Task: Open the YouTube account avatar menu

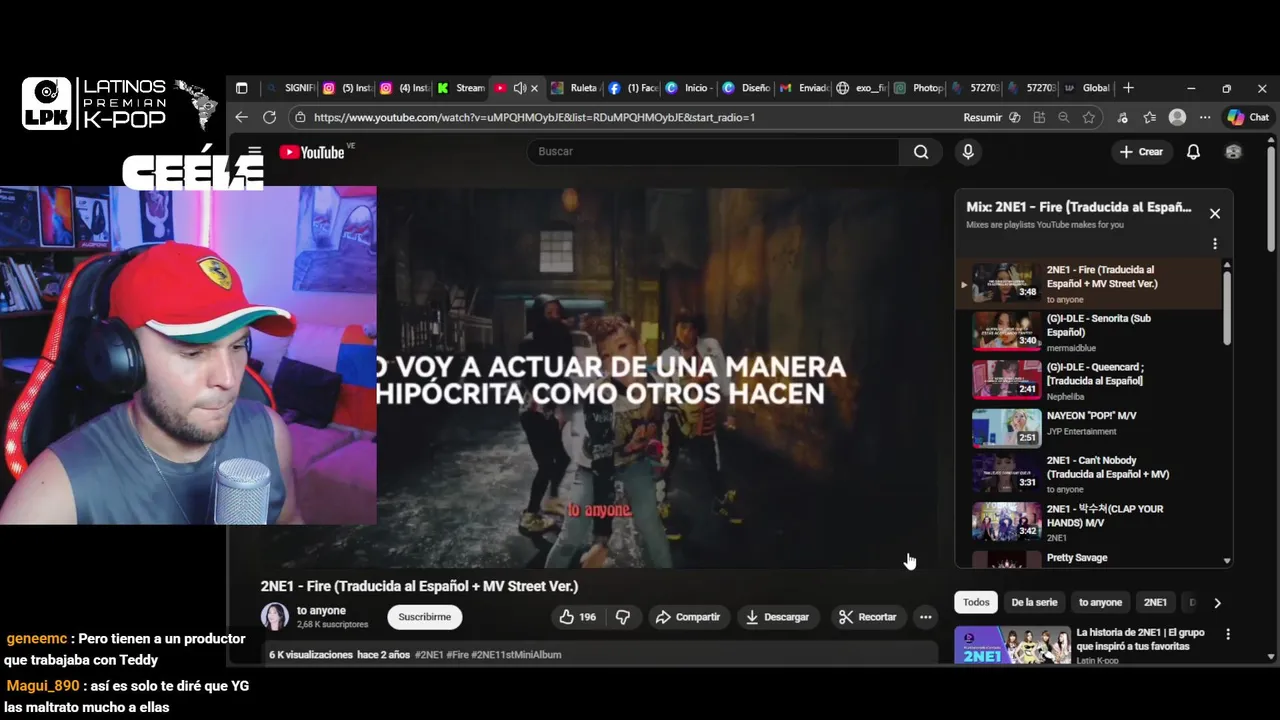Action: coord(1233,152)
